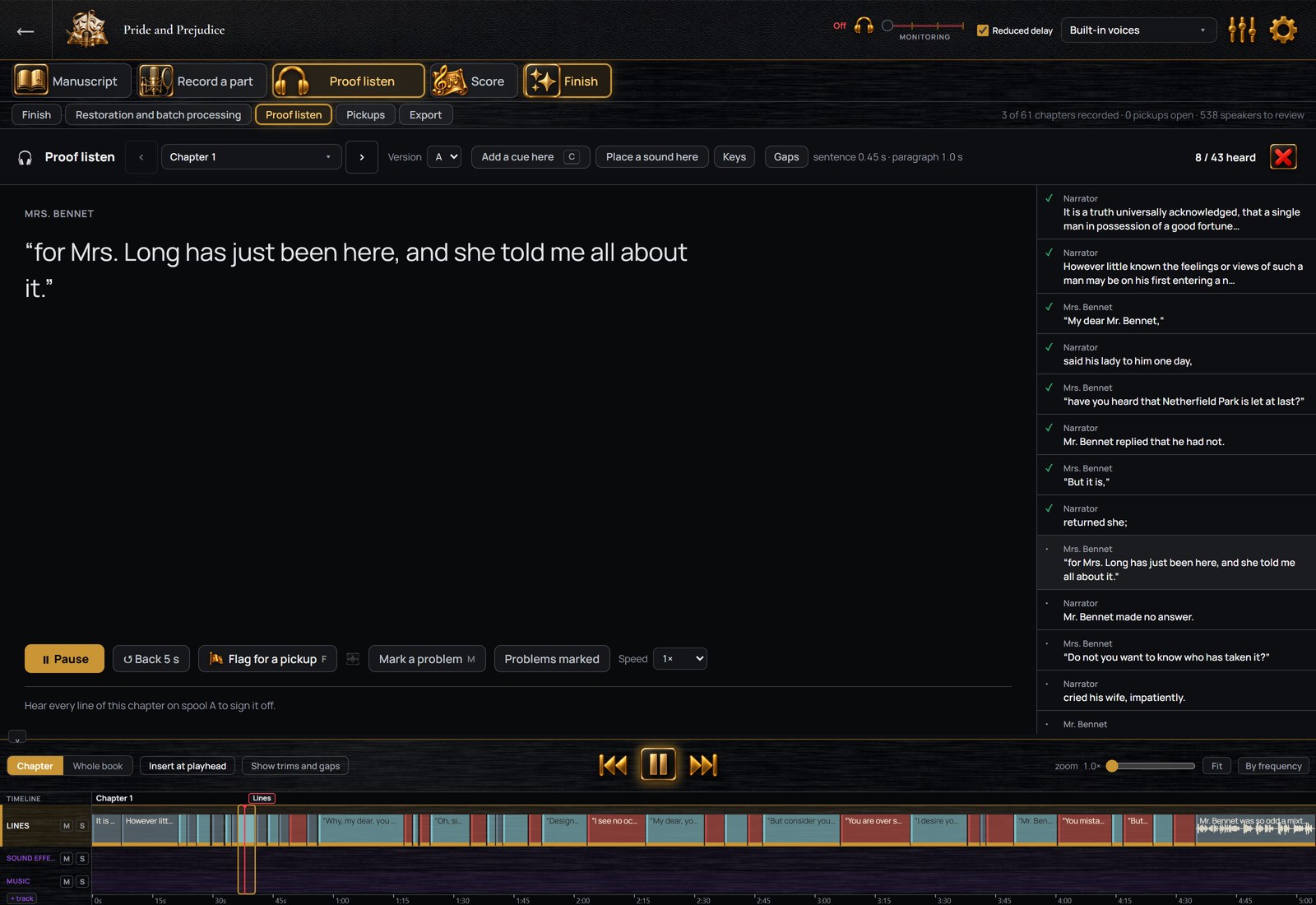1316x905 pixels.
Task: Go to next chapter arrow
Action: tap(362, 157)
